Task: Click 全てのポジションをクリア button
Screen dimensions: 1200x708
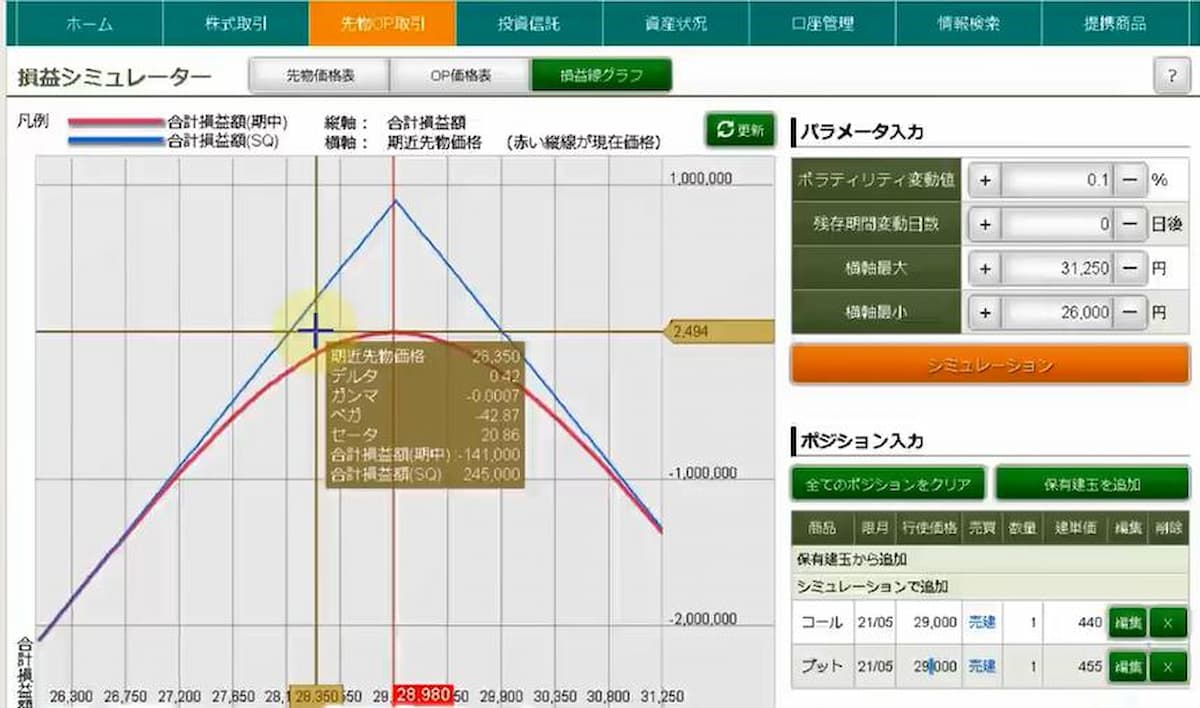Action: click(x=888, y=484)
